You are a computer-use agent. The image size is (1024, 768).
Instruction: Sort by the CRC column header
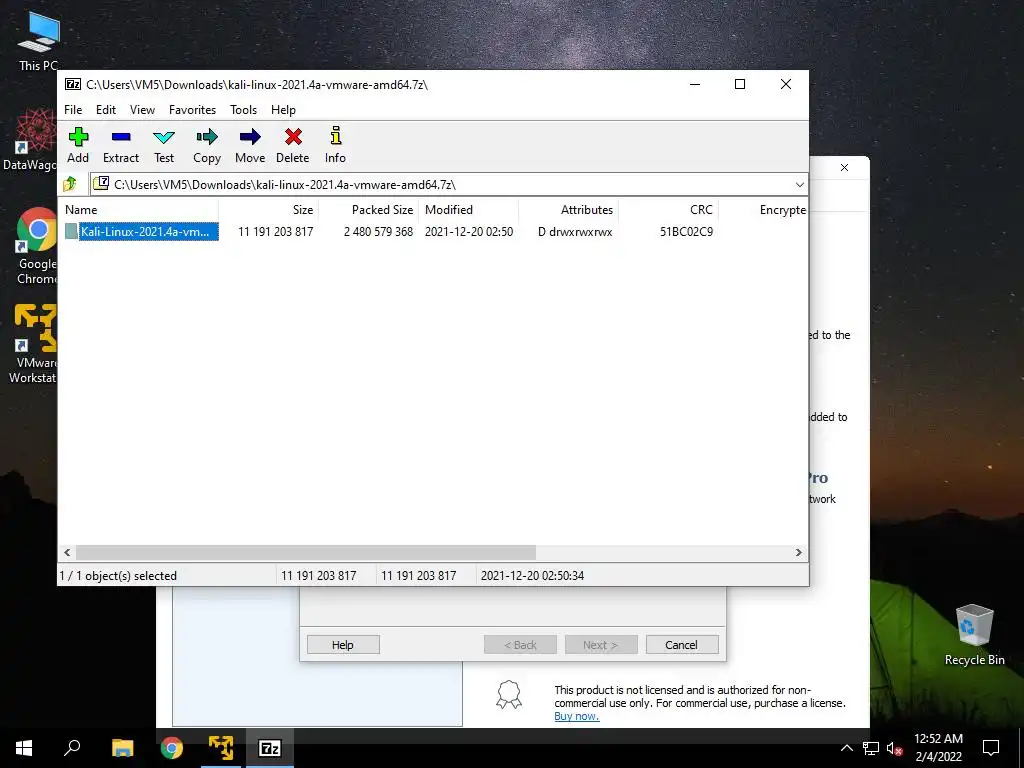pyautogui.click(x=668, y=210)
